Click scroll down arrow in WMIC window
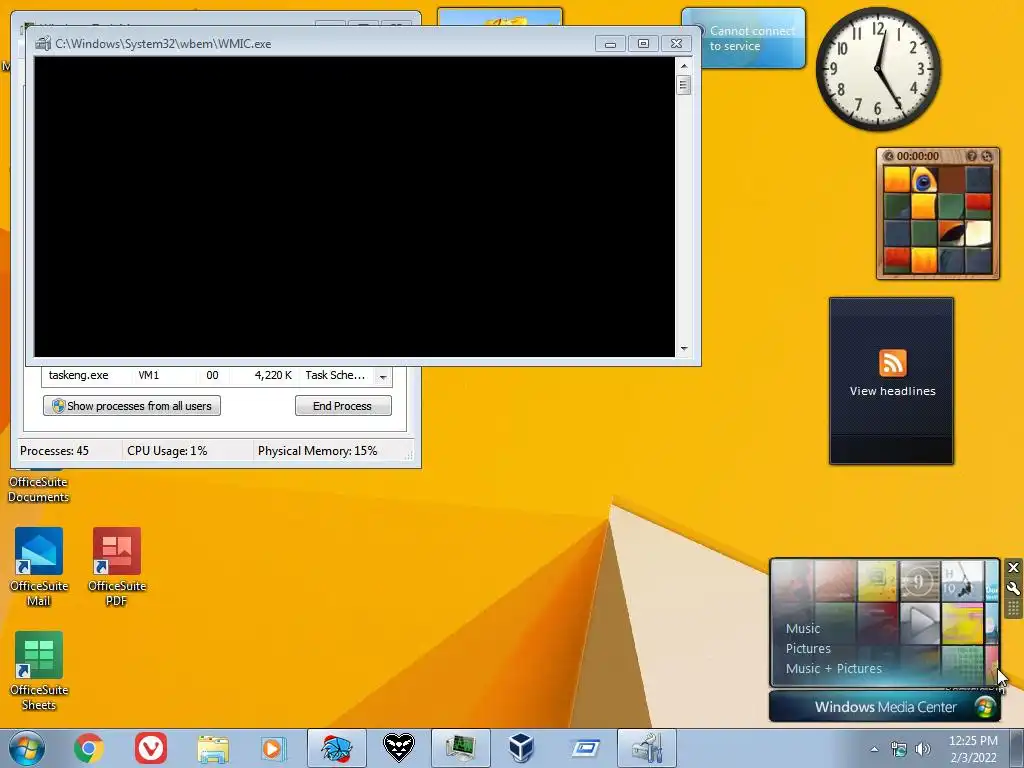1024x768 pixels. tap(684, 349)
